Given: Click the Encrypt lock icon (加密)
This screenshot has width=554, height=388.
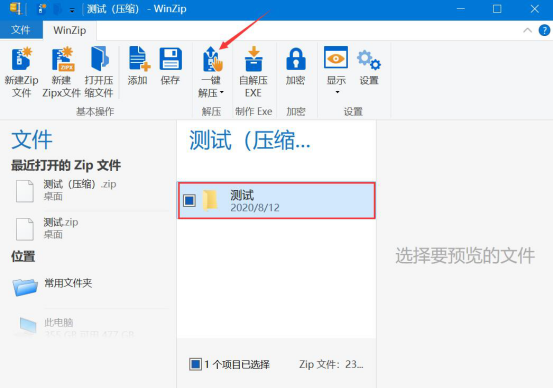Looking at the screenshot, I should 296,59.
